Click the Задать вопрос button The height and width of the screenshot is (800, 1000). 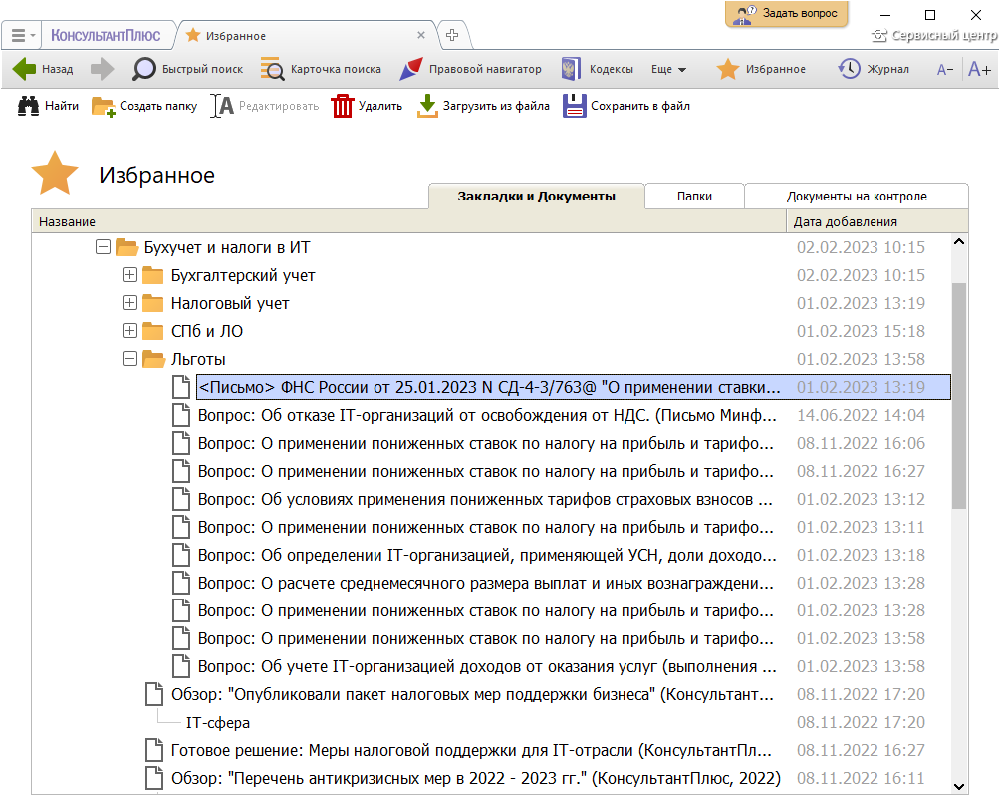pyautogui.click(x=787, y=13)
